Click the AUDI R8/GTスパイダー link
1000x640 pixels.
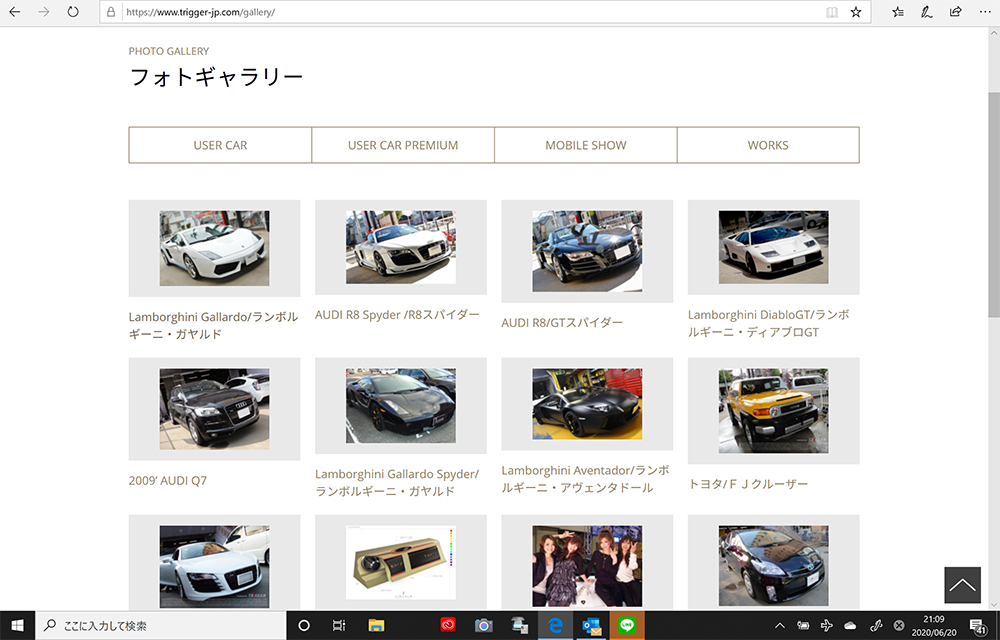pos(562,323)
